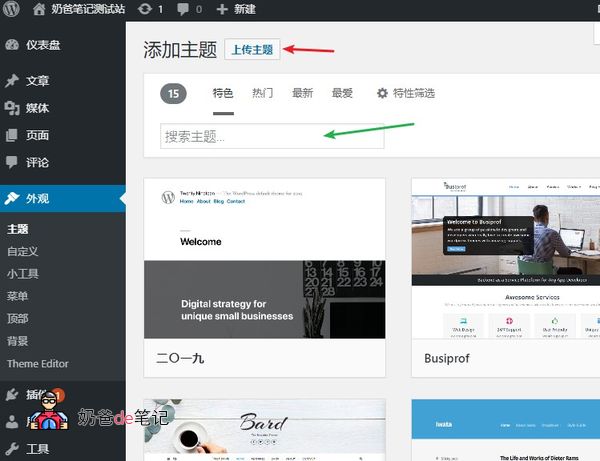The width and height of the screenshot is (600, 461).
Task: Open the Busiprof theme preview thumbnail
Action: coord(505,258)
